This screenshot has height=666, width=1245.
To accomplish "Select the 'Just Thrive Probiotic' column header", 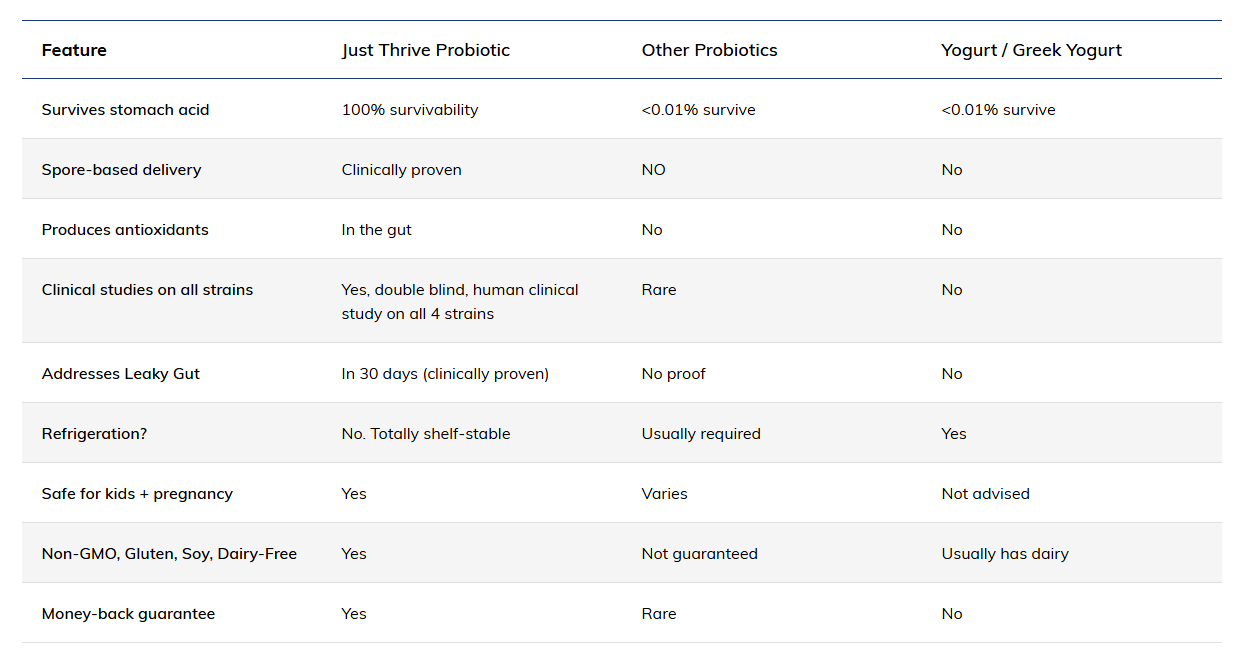I will (x=426, y=50).
